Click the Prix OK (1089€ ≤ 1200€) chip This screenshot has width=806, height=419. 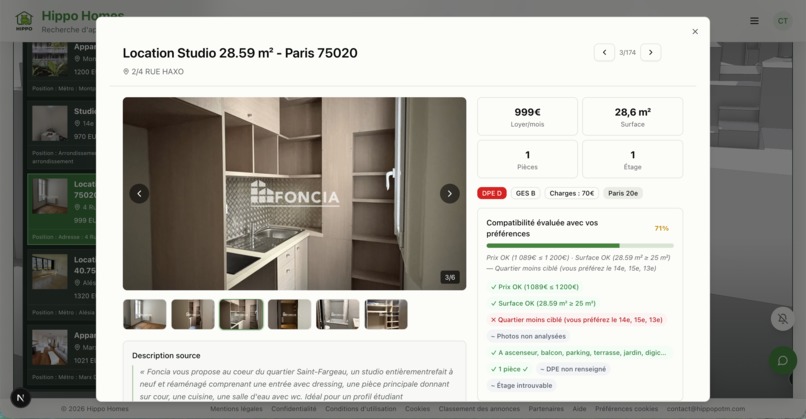pos(535,287)
